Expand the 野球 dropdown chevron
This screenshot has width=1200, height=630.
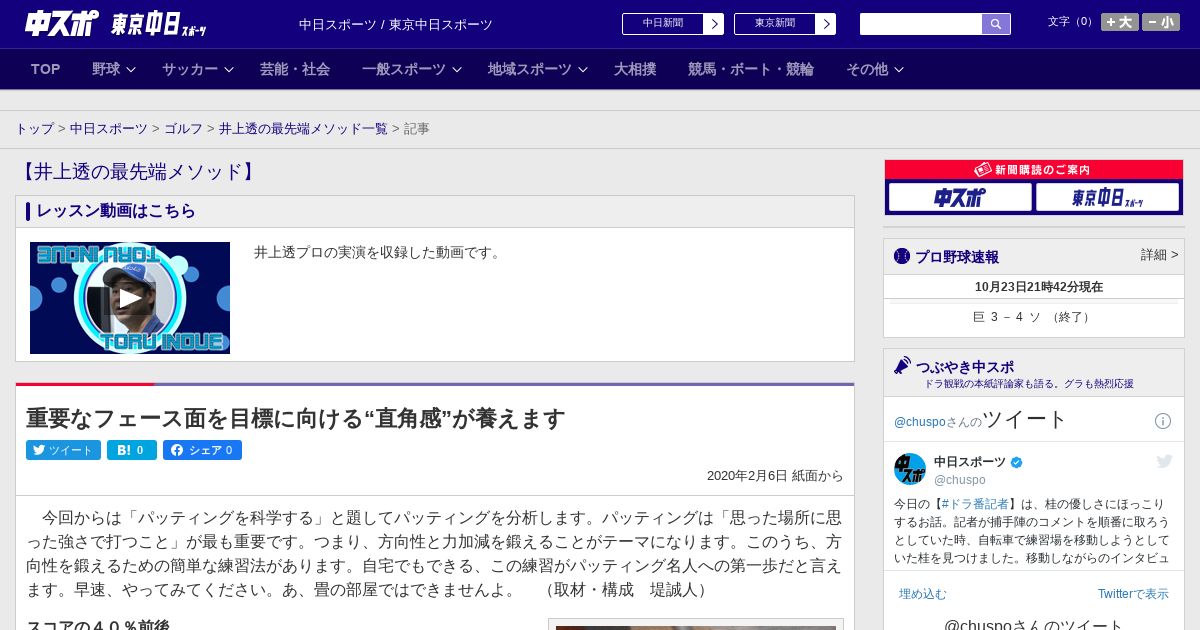(x=131, y=69)
